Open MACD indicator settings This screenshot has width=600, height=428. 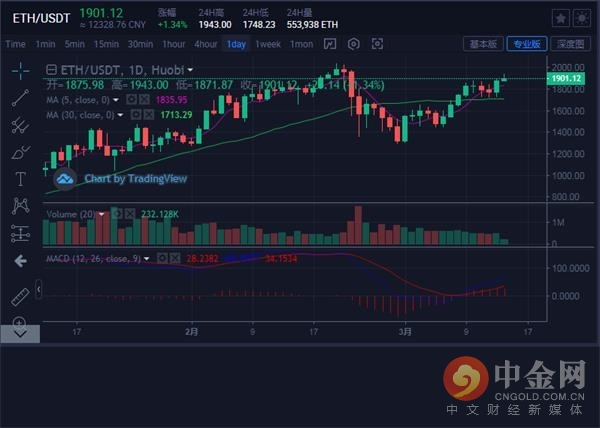[x=162, y=259]
